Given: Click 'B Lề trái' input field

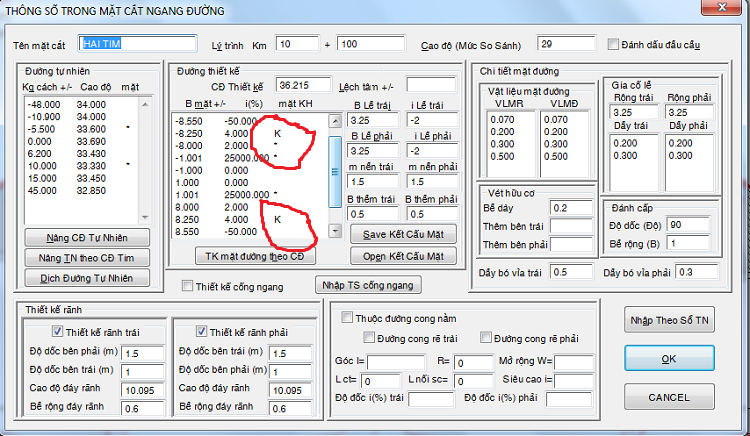Looking at the screenshot, I should [373, 120].
